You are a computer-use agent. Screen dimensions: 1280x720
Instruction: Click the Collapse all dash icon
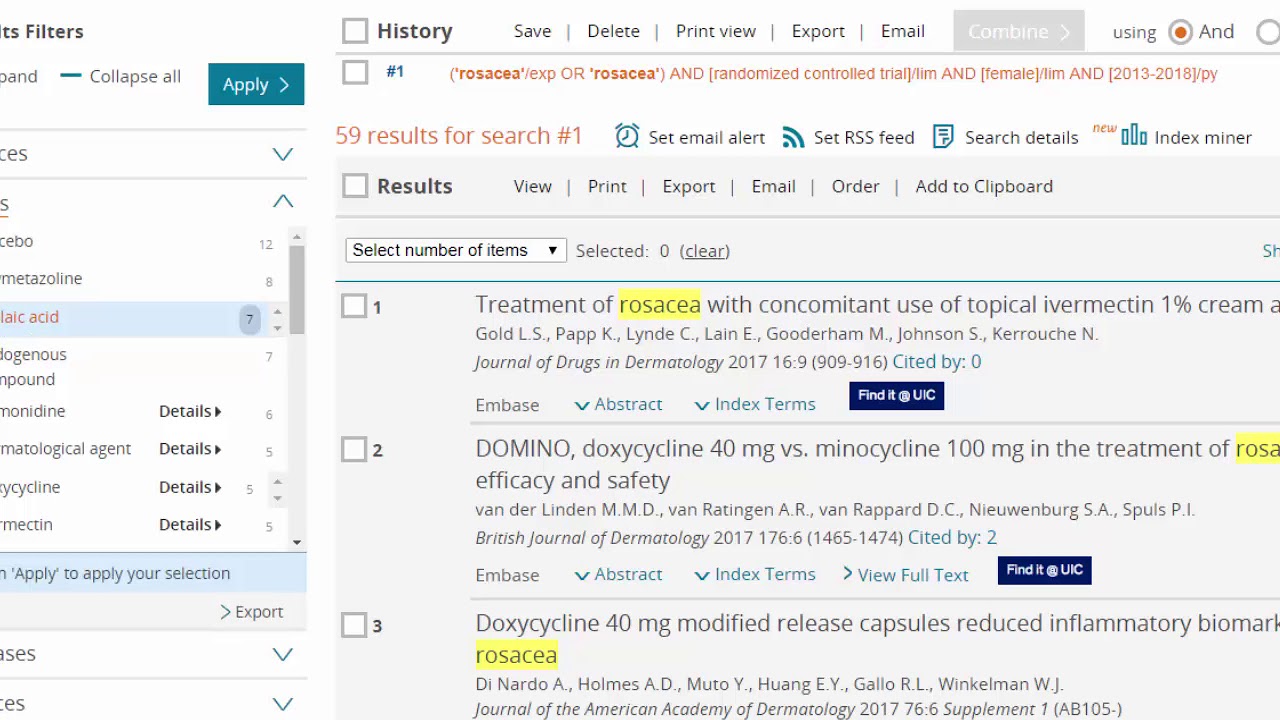pos(70,76)
